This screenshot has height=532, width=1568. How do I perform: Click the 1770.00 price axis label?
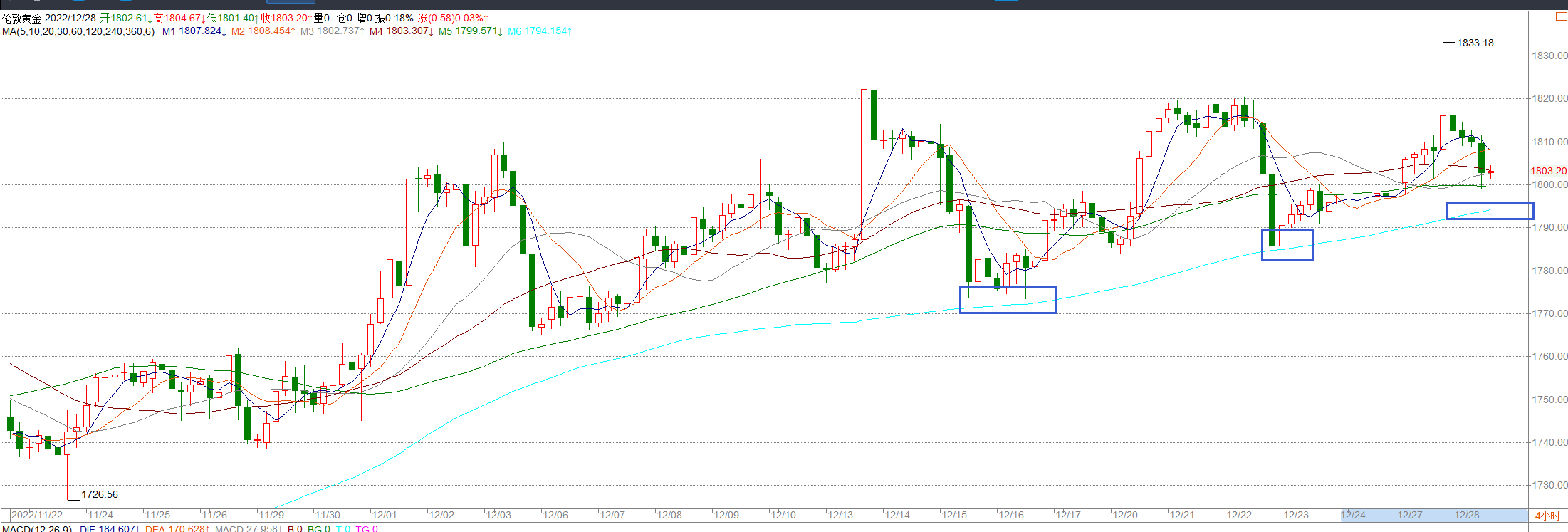click(x=1549, y=313)
